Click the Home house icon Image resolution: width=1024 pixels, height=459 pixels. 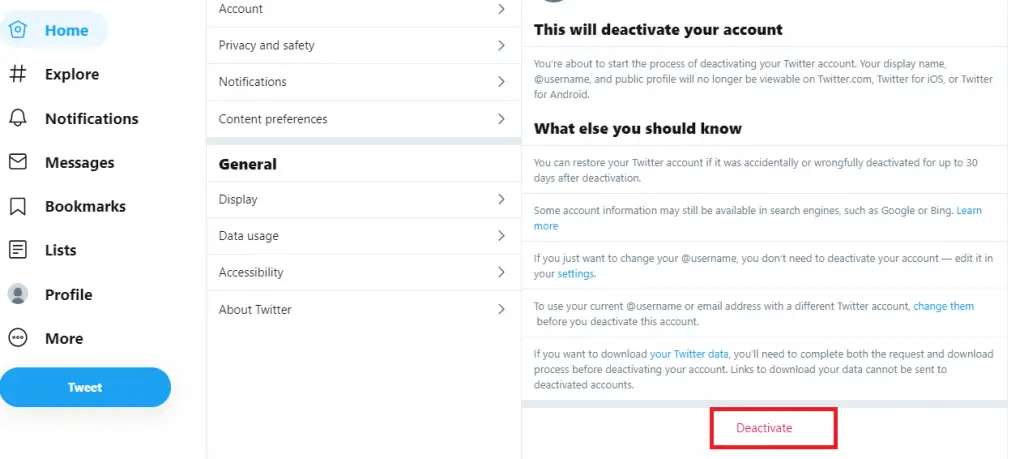(18, 29)
